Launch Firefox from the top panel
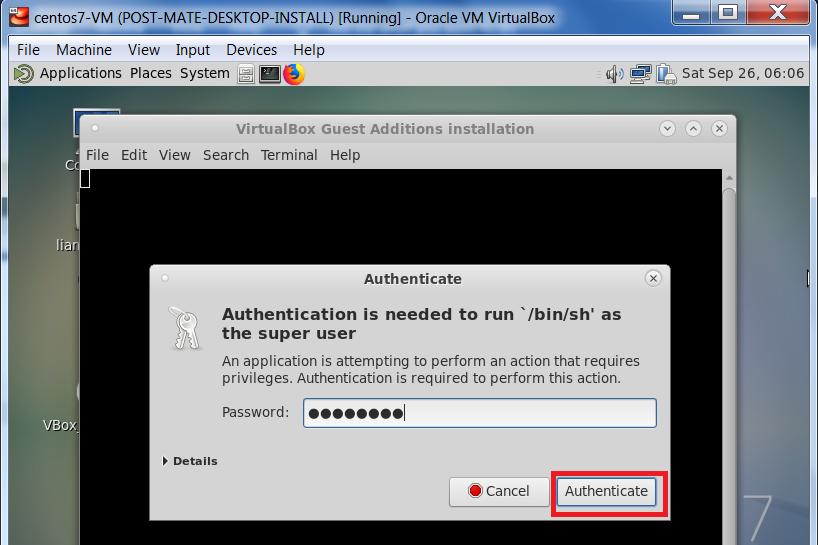The width and height of the screenshot is (818, 545). (x=294, y=74)
